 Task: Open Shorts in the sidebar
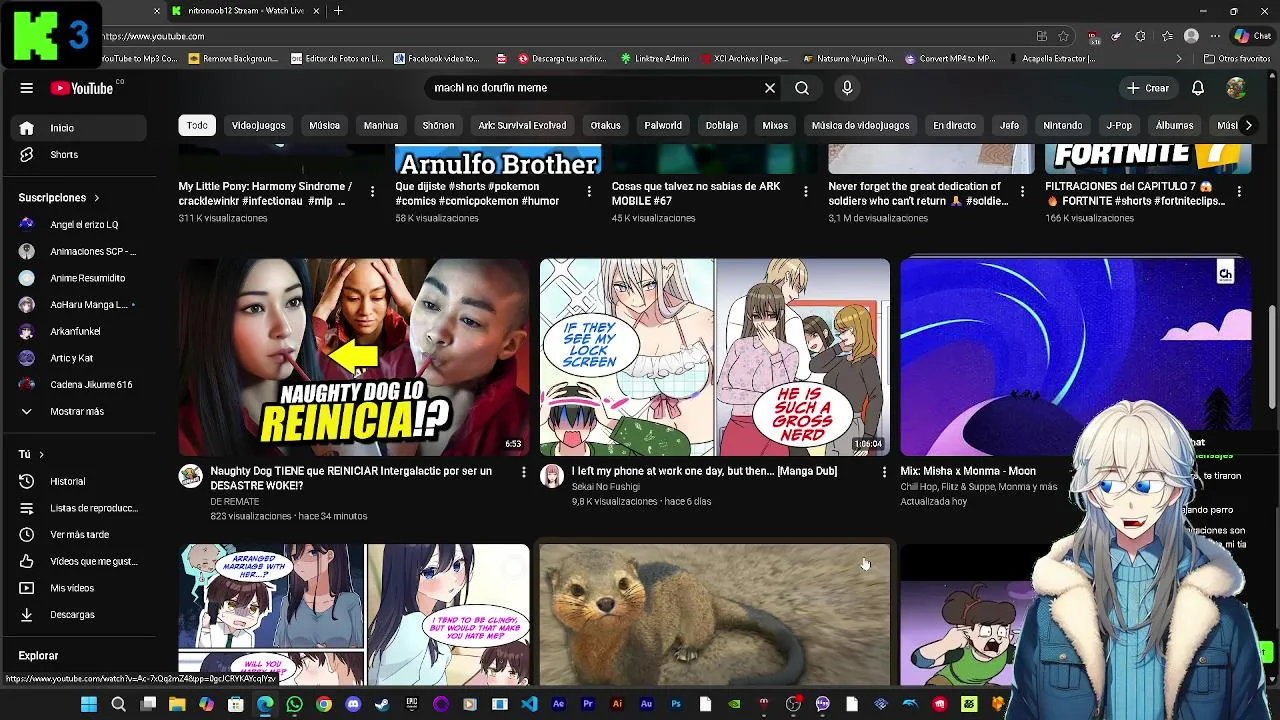coord(78,154)
